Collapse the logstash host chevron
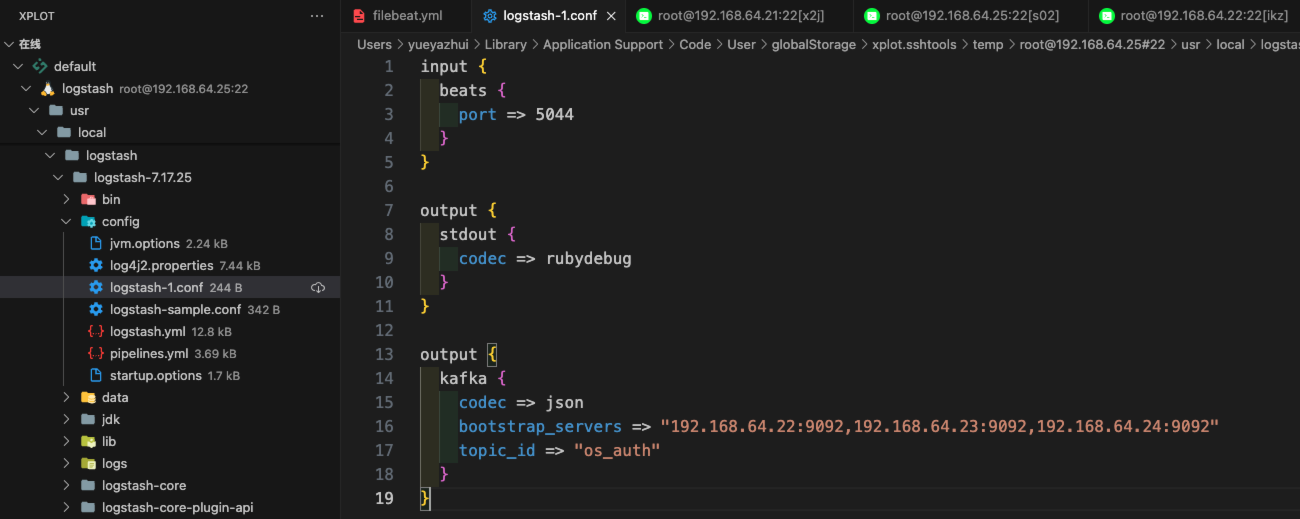 point(26,88)
